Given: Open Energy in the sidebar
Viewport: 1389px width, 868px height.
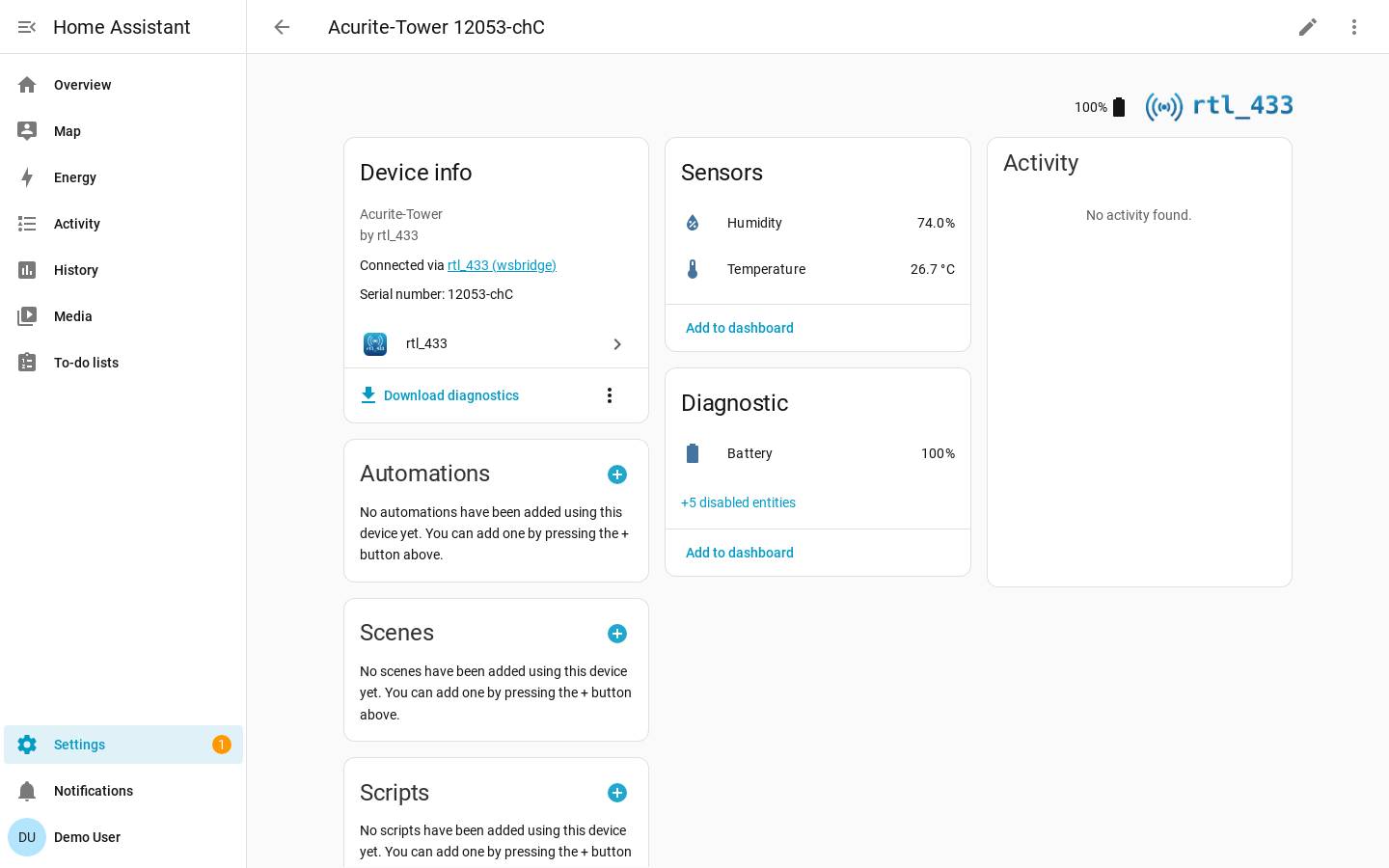Looking at the screenshot, I should pos(123,177).
